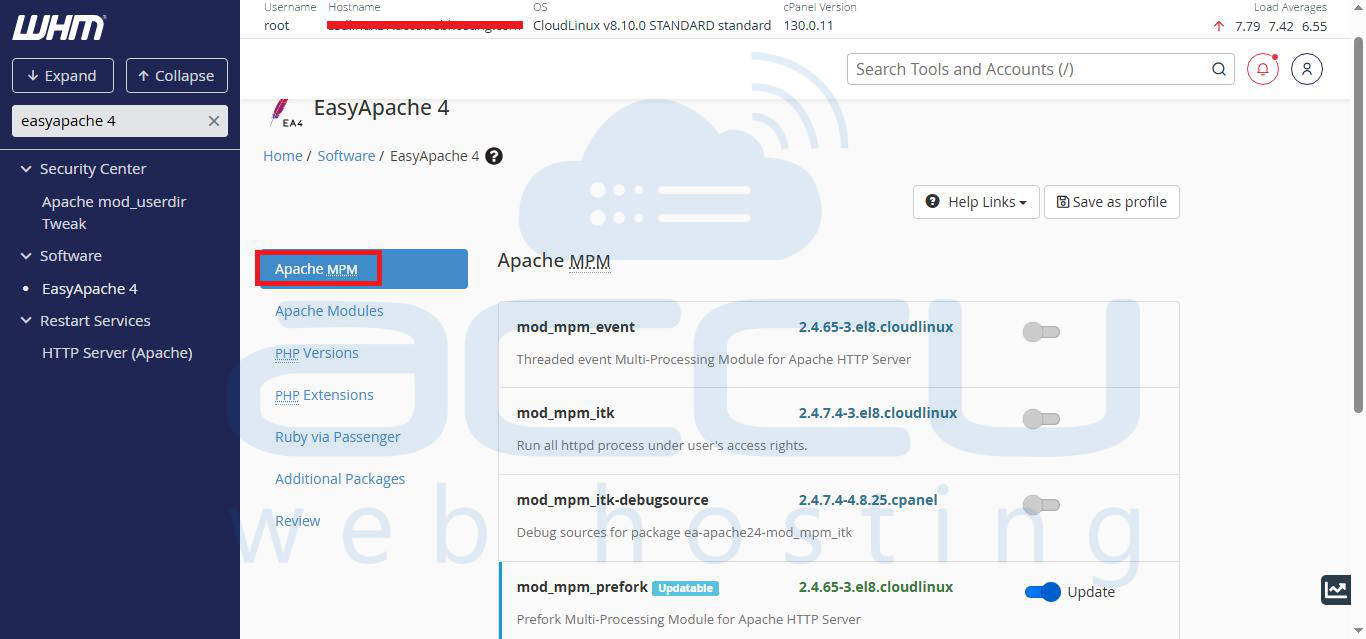Click the WHM logo

(59, 28)
